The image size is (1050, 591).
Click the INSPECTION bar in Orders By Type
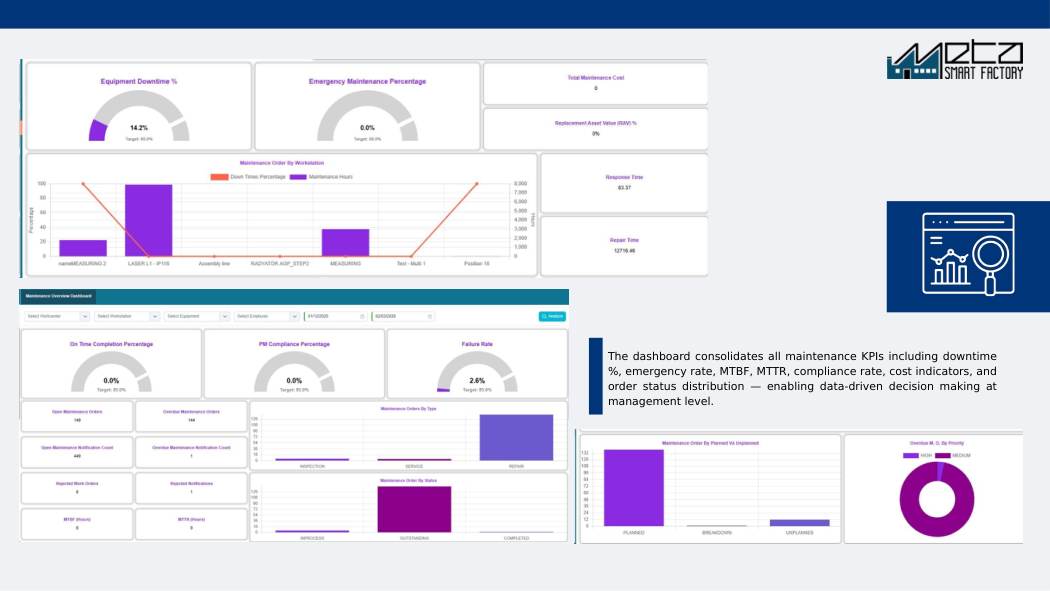click(312, 459)
